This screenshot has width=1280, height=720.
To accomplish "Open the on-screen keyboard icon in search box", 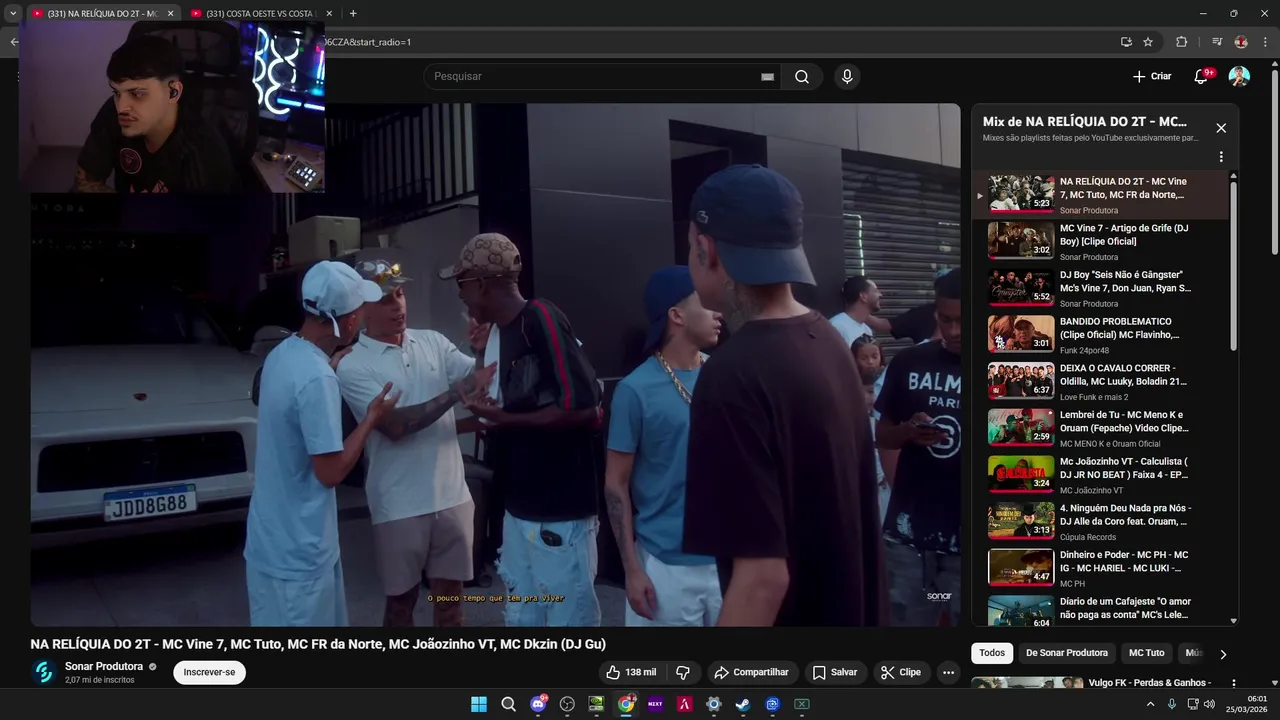I will point(767,77).
